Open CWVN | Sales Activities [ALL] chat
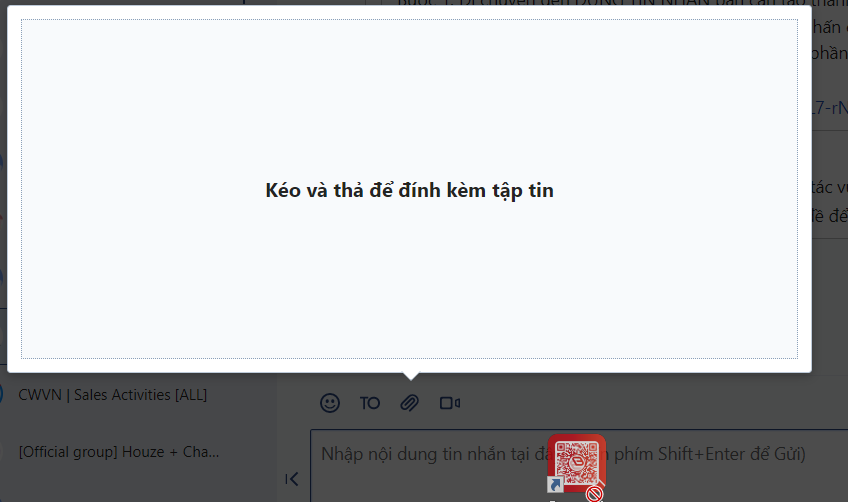The image size is (848, 502). (112, 395)
